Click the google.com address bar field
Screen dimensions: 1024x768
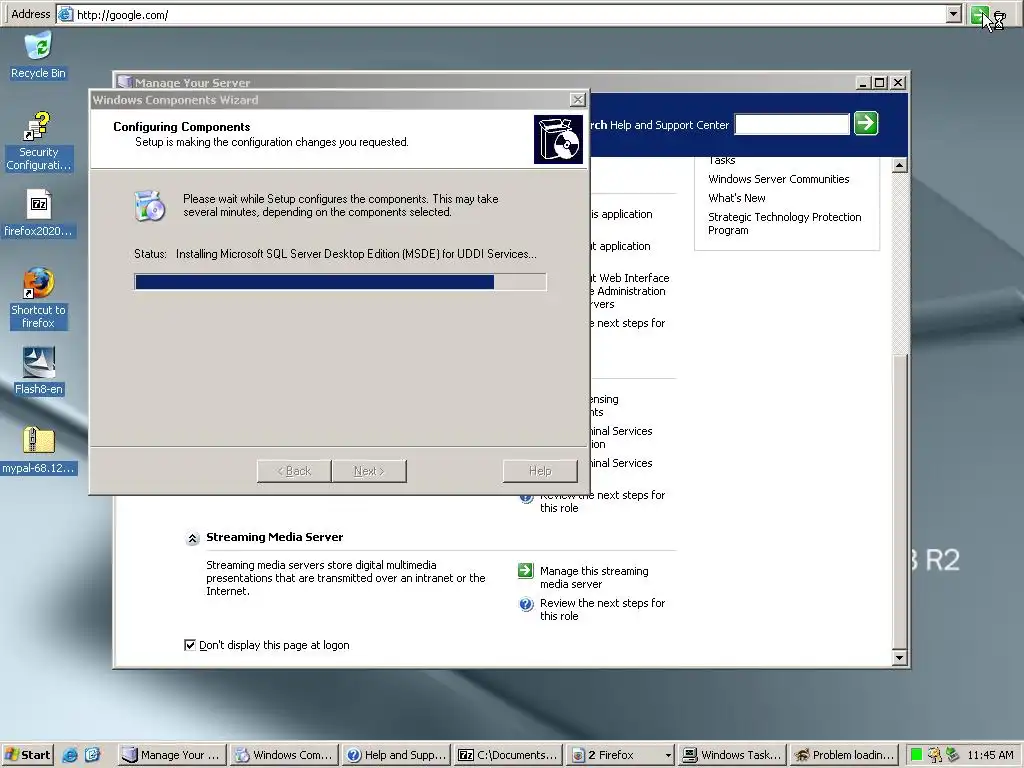pyautogui.click(x=500, y=14)
